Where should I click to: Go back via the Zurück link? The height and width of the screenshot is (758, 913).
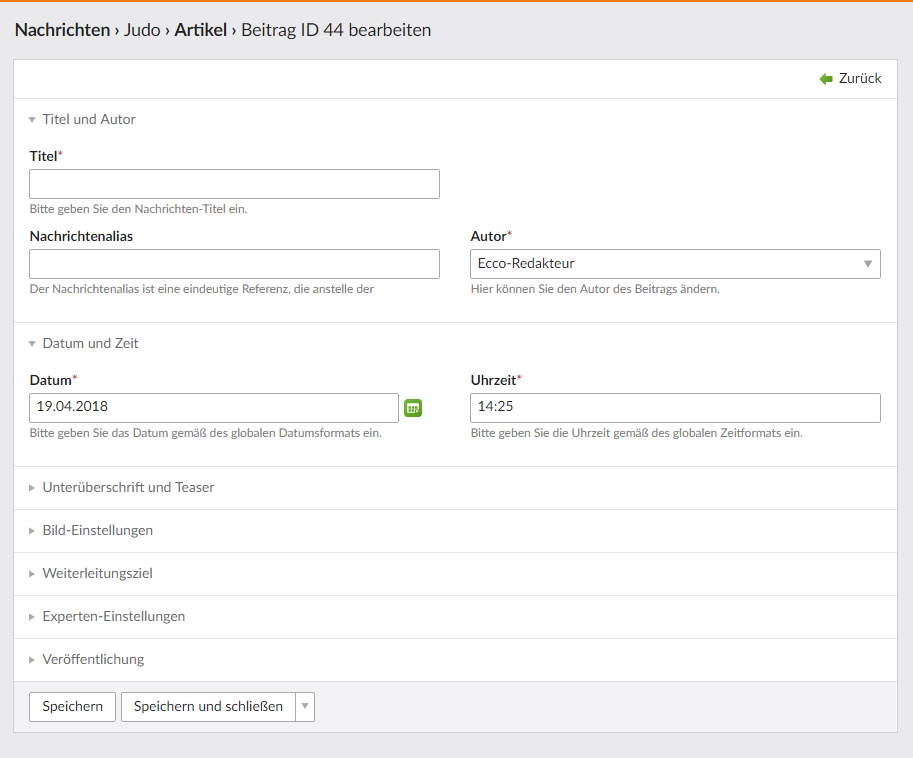(859, 79)
